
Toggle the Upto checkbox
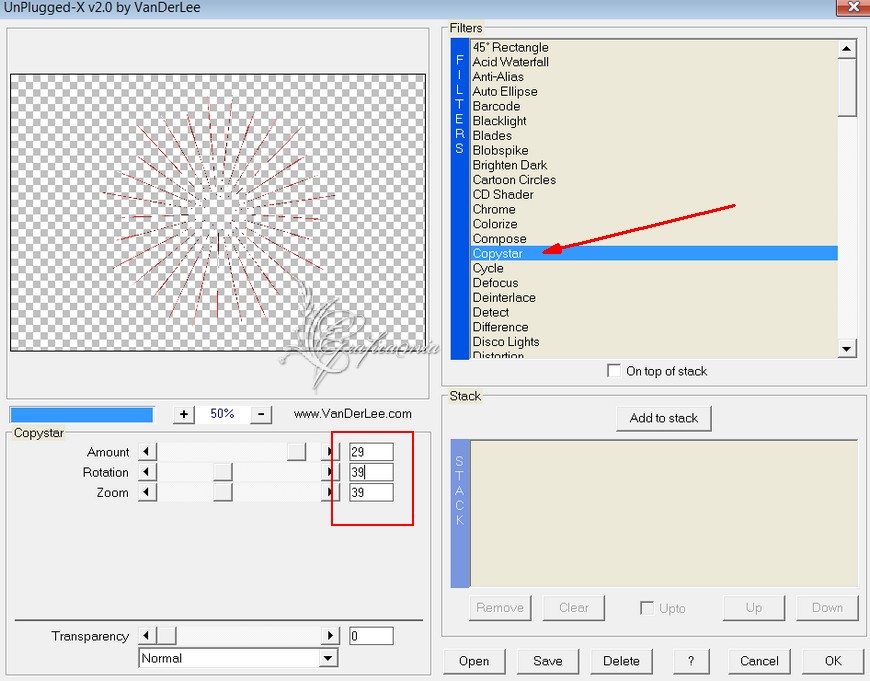646,608
